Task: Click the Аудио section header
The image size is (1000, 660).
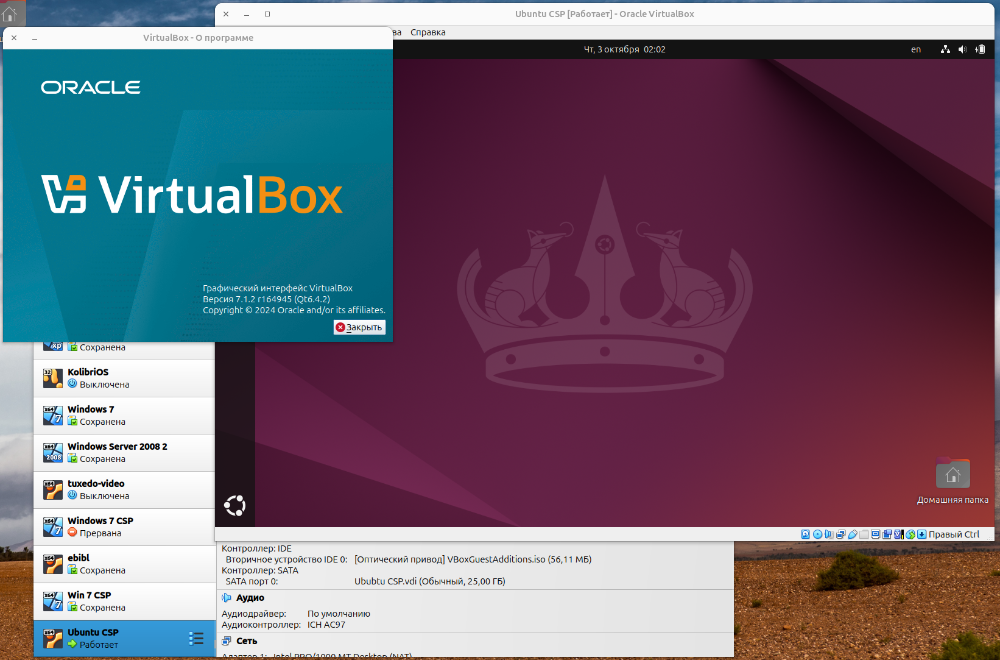Action: [250, 597]
